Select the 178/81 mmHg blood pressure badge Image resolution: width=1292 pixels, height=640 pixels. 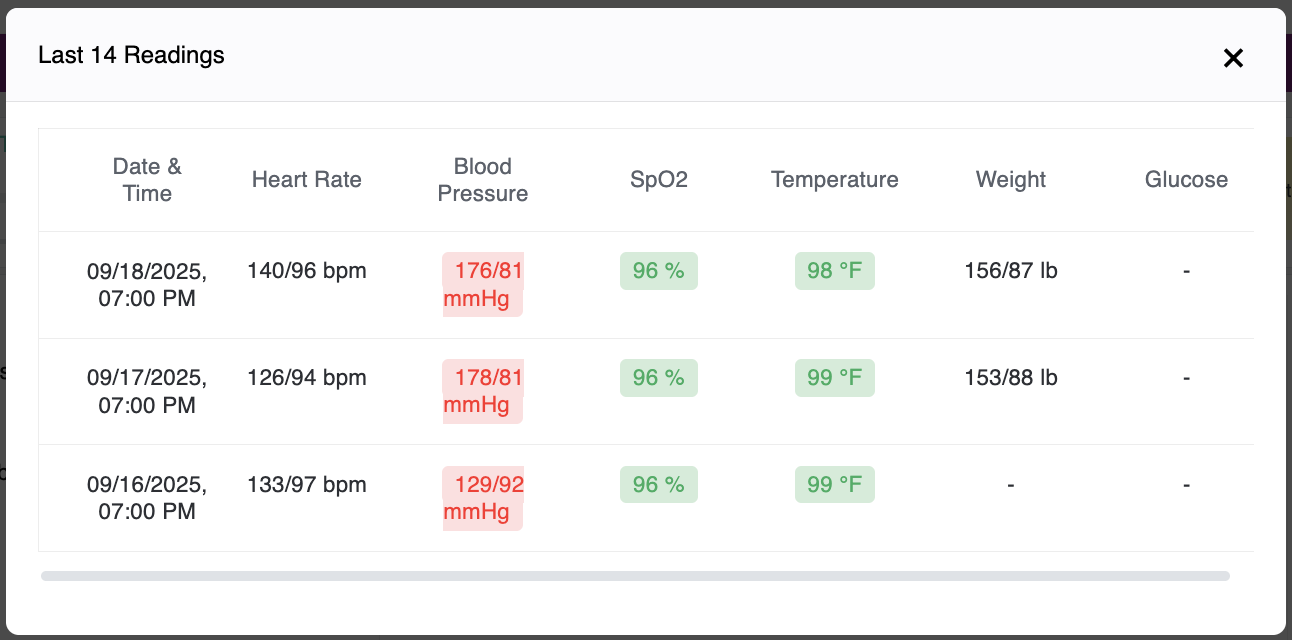click(483, 392)
